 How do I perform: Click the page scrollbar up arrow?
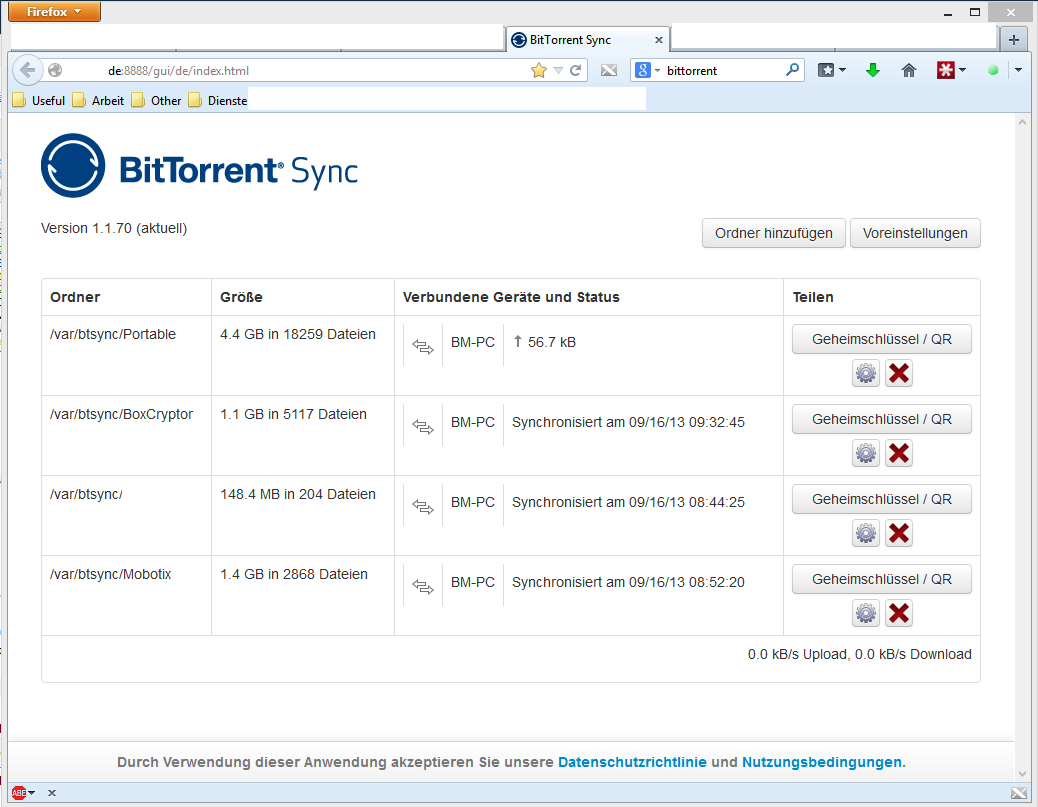pos(1023,122)
